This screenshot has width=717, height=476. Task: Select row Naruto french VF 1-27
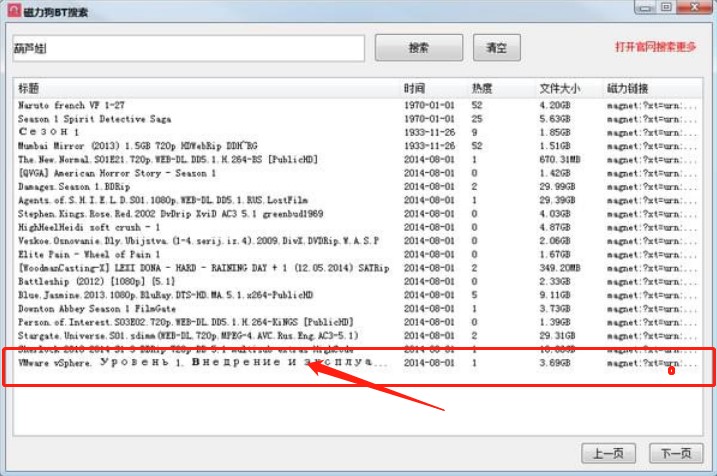tap(358, 105)
